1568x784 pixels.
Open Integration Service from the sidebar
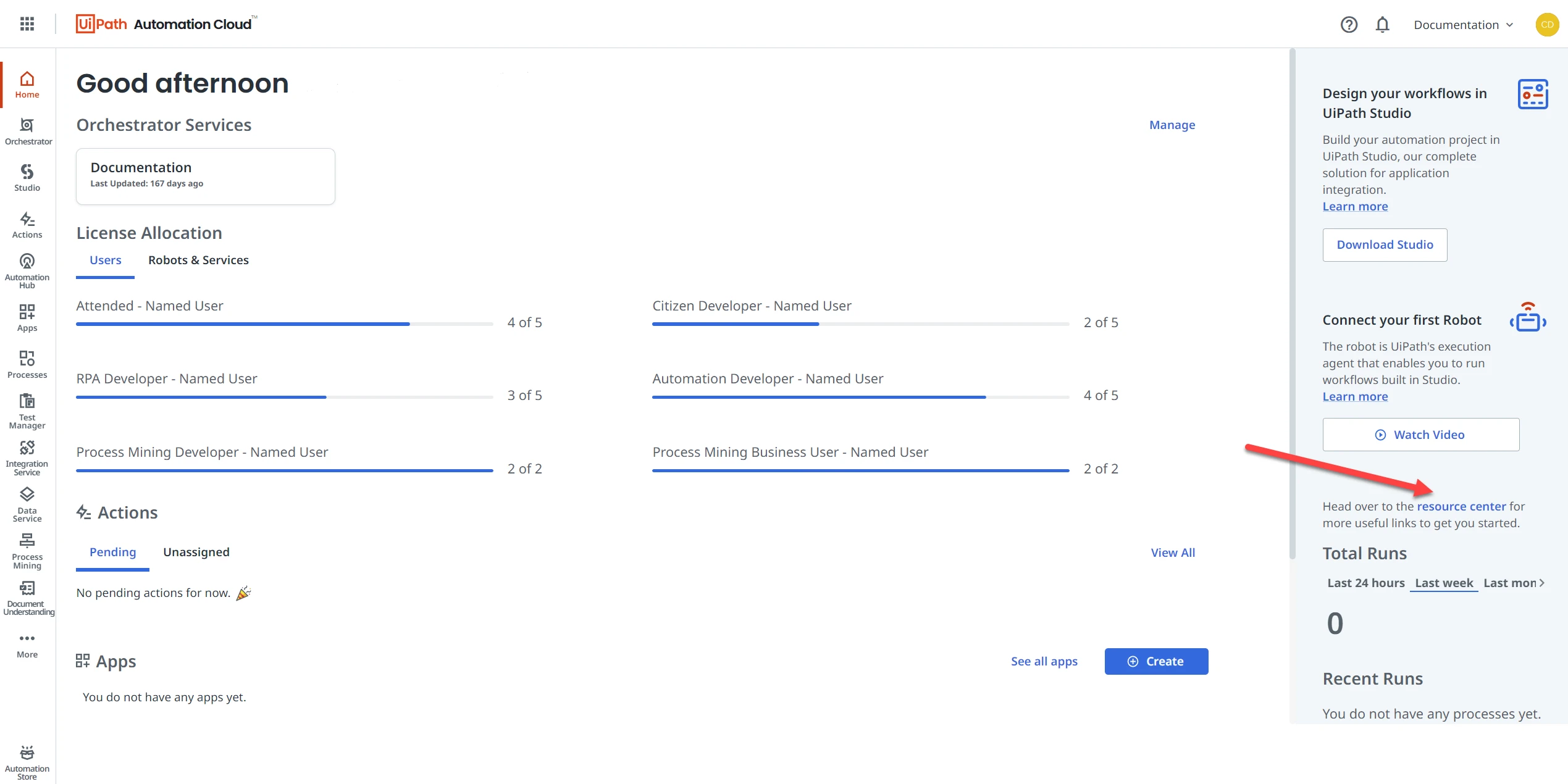point(27,458)
